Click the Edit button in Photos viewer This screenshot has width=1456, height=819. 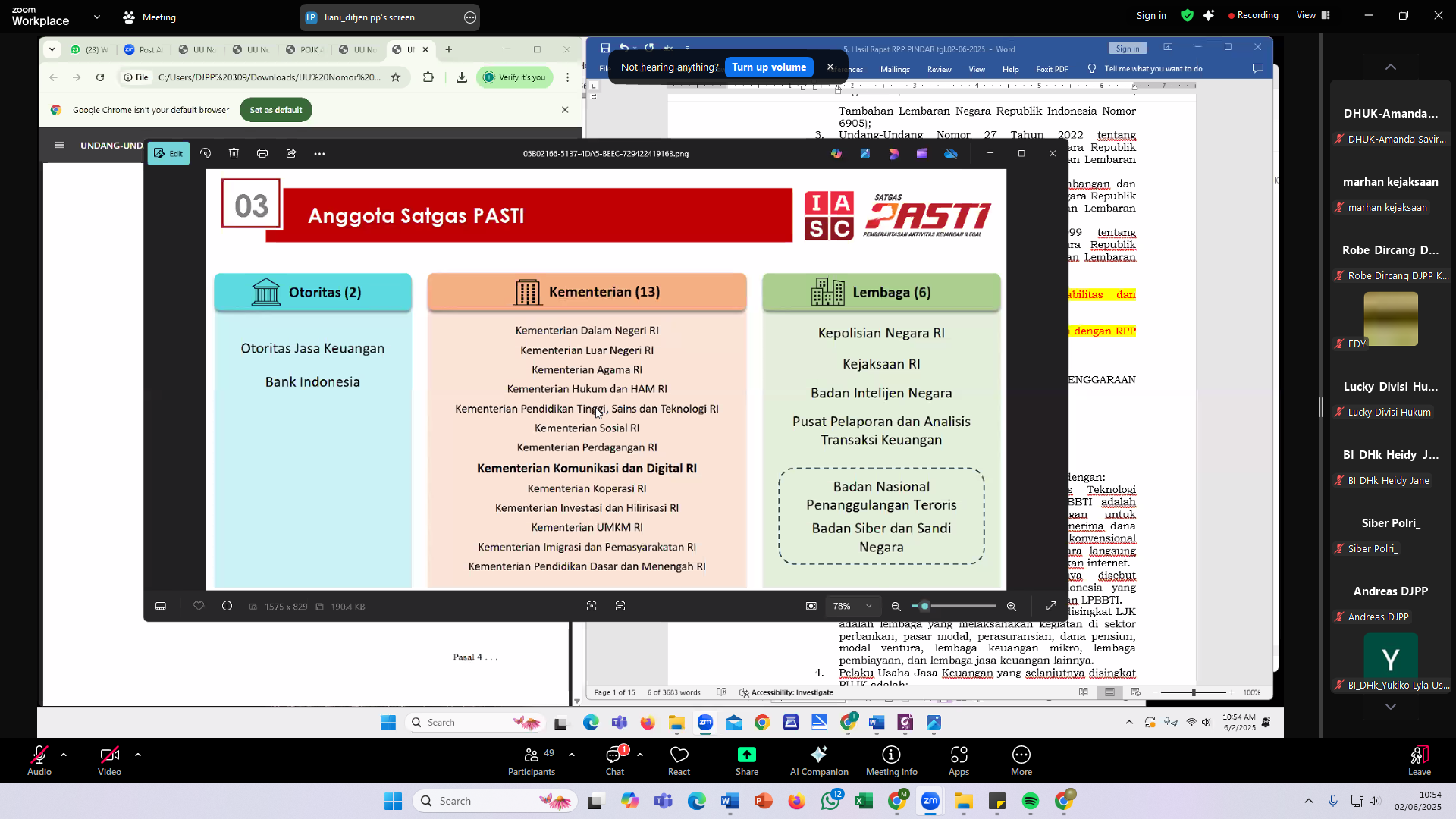(168, 153)
